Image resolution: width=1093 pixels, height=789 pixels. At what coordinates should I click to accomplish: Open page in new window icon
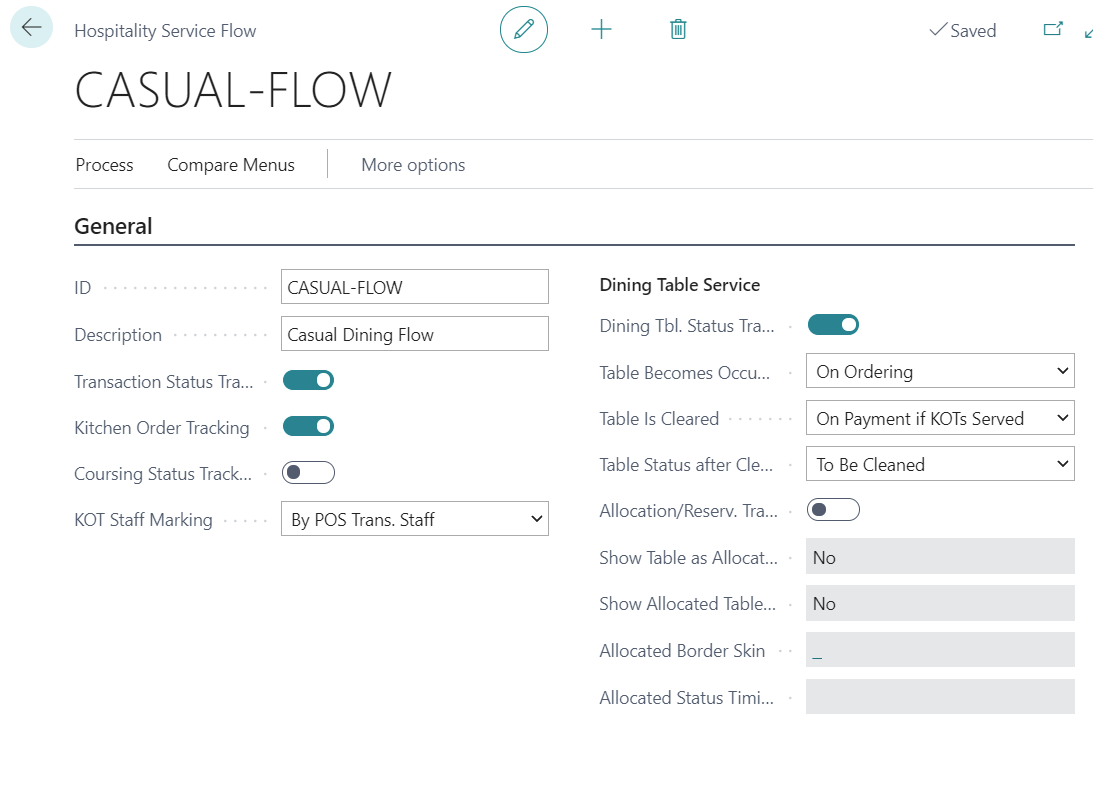(x=1052, y=30)
